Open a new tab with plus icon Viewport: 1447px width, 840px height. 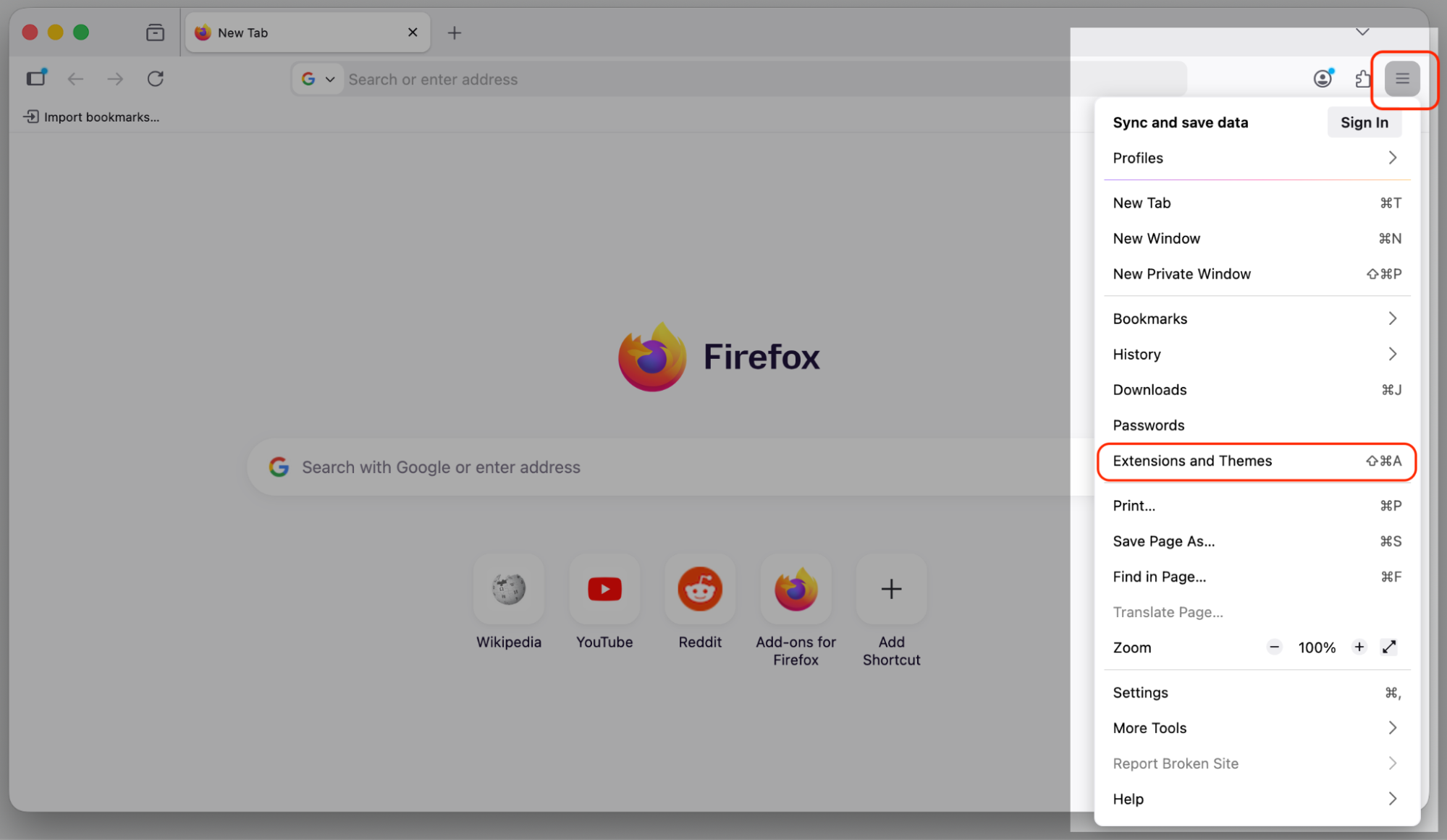click(454, 33)
